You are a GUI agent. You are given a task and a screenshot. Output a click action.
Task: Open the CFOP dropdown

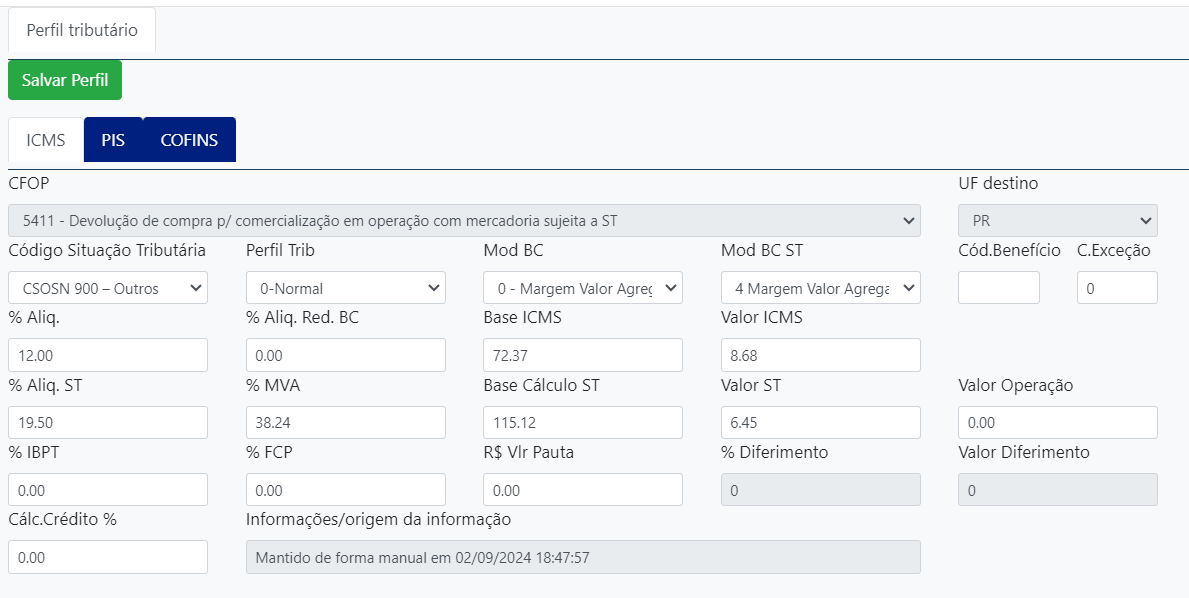[464, 220]
